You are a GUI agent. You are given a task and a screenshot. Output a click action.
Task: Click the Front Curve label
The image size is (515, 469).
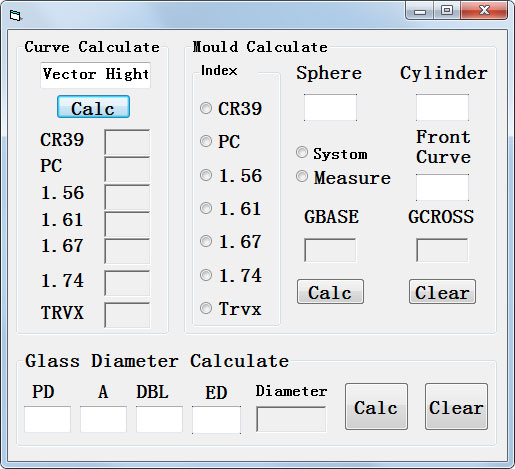tap(443, 147)
